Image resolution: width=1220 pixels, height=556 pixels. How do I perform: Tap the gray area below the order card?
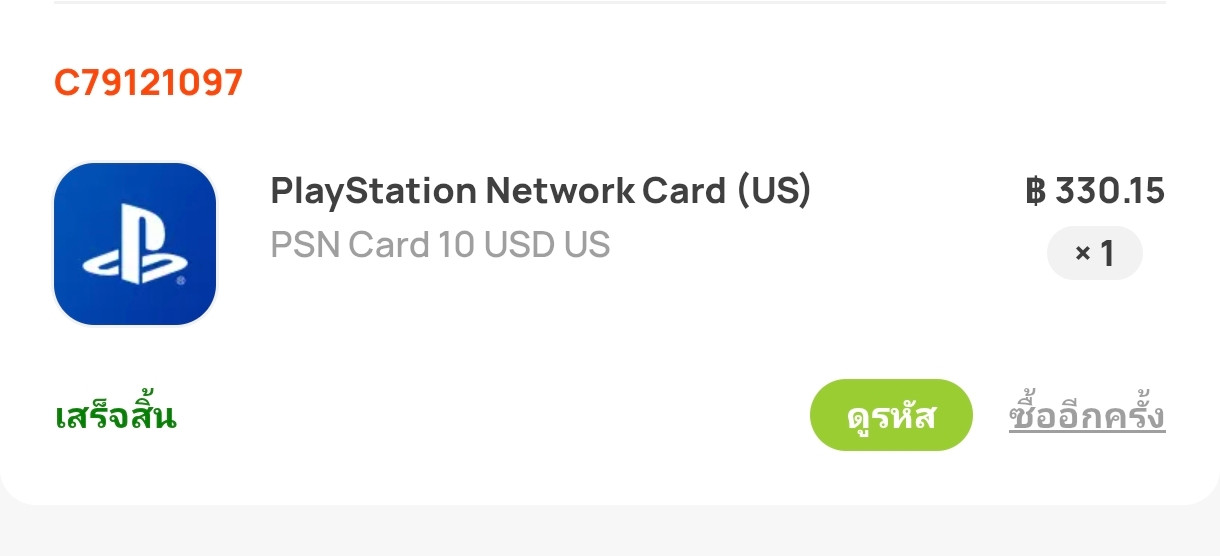(610, 532)
